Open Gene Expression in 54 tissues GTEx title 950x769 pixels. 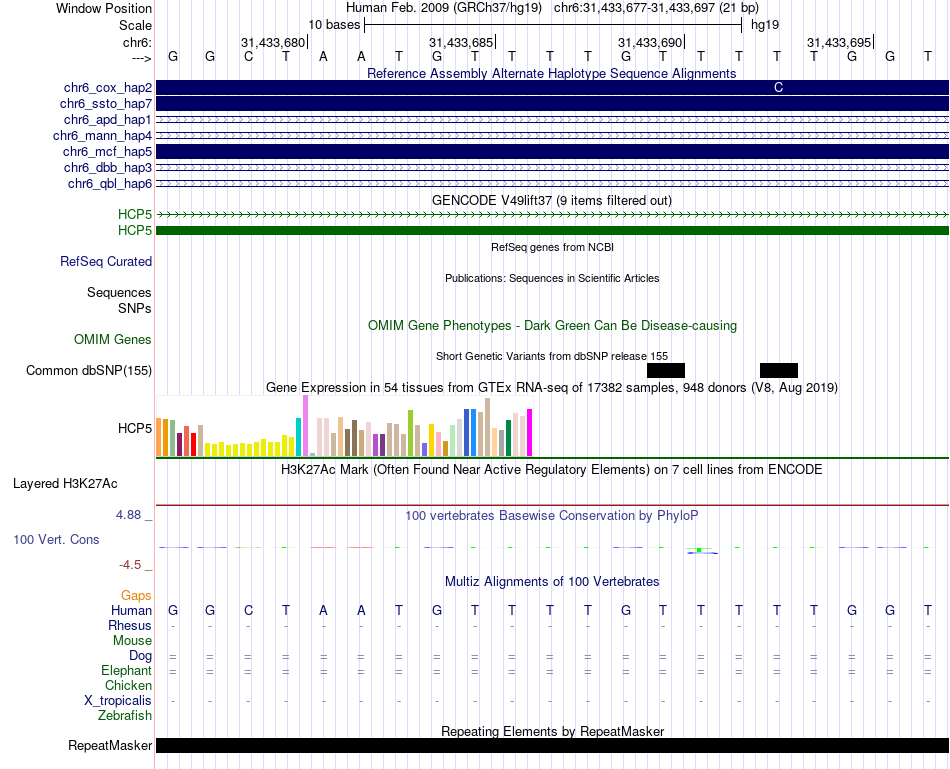[552, 387]
